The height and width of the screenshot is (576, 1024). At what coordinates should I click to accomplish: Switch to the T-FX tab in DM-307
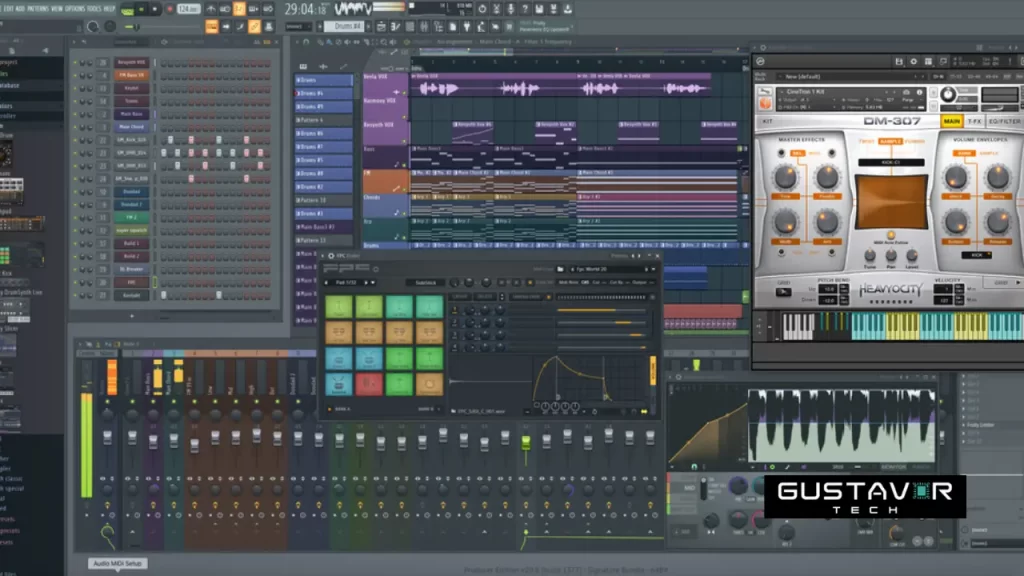pos(975,121)
